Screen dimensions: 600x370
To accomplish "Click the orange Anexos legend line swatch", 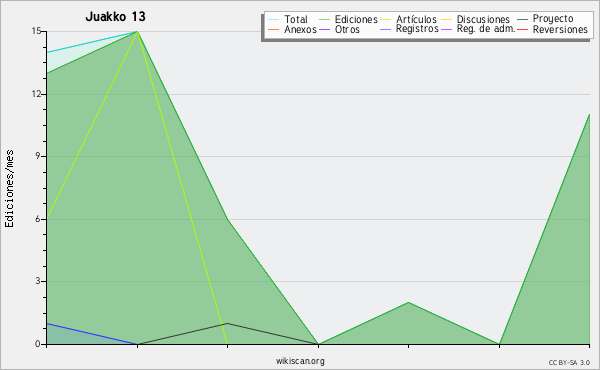I will pos(274,29).
